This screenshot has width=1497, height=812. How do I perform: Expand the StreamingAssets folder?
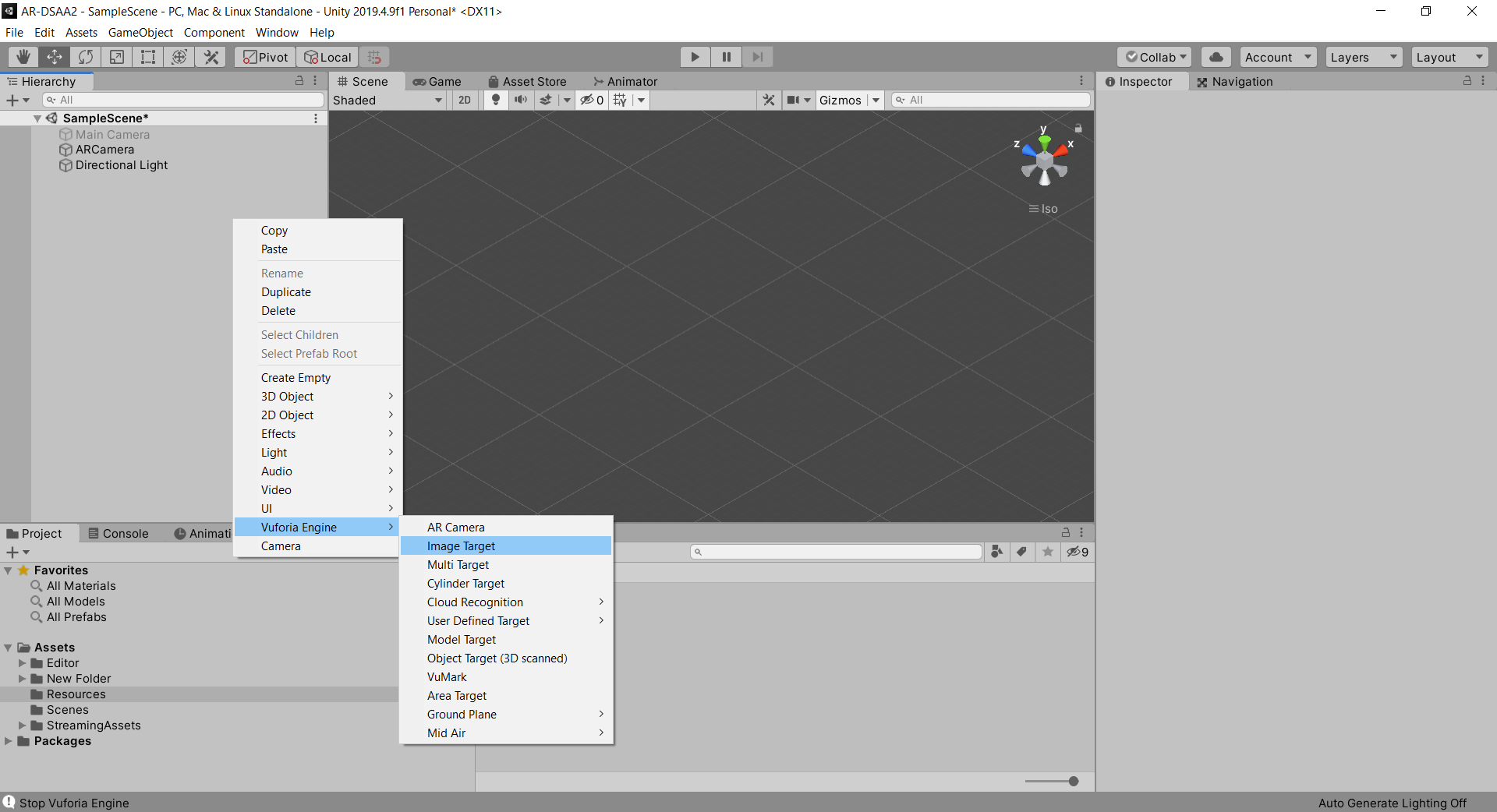coord(22,726)
